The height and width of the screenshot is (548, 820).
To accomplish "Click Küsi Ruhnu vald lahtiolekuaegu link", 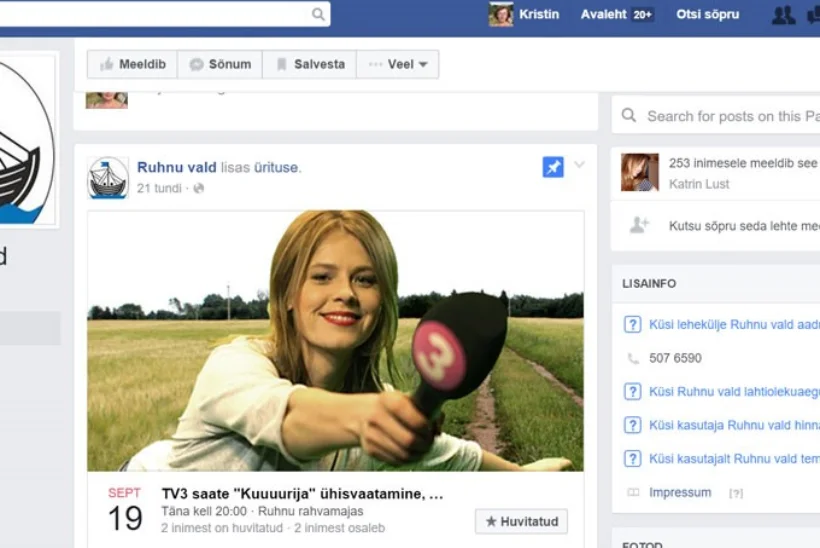I will [x=734, y=392].
